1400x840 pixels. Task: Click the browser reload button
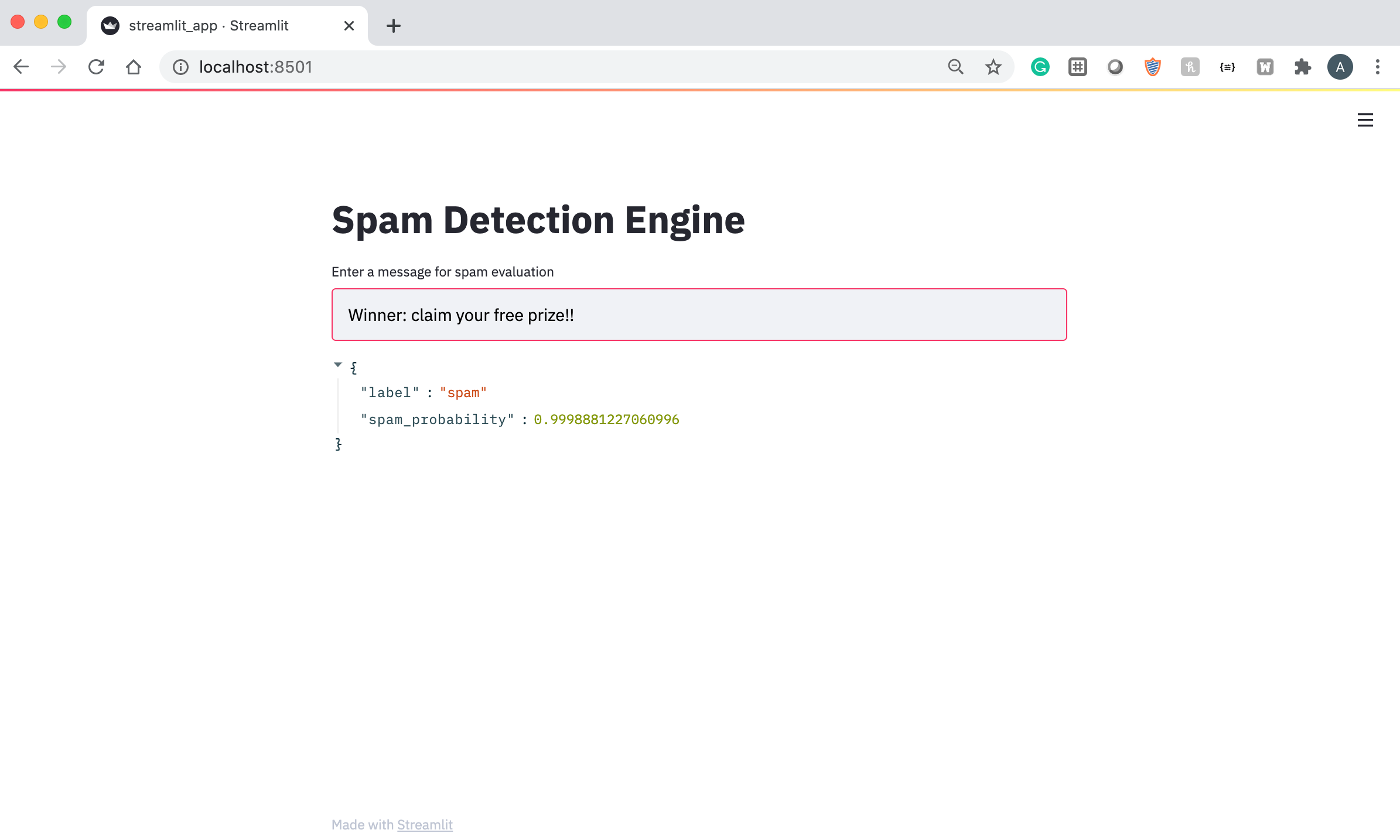96,67
